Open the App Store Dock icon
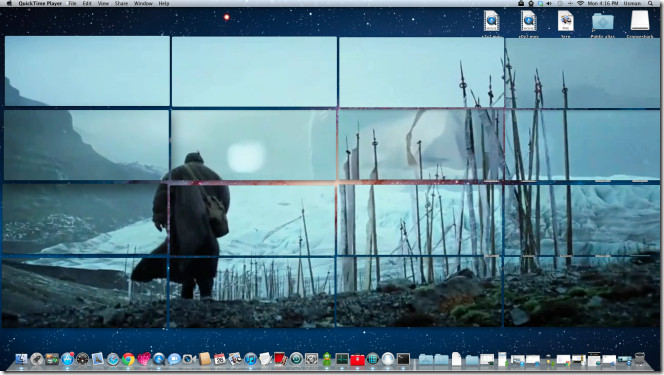The image size is (664, 375). [x=67, y=359]
